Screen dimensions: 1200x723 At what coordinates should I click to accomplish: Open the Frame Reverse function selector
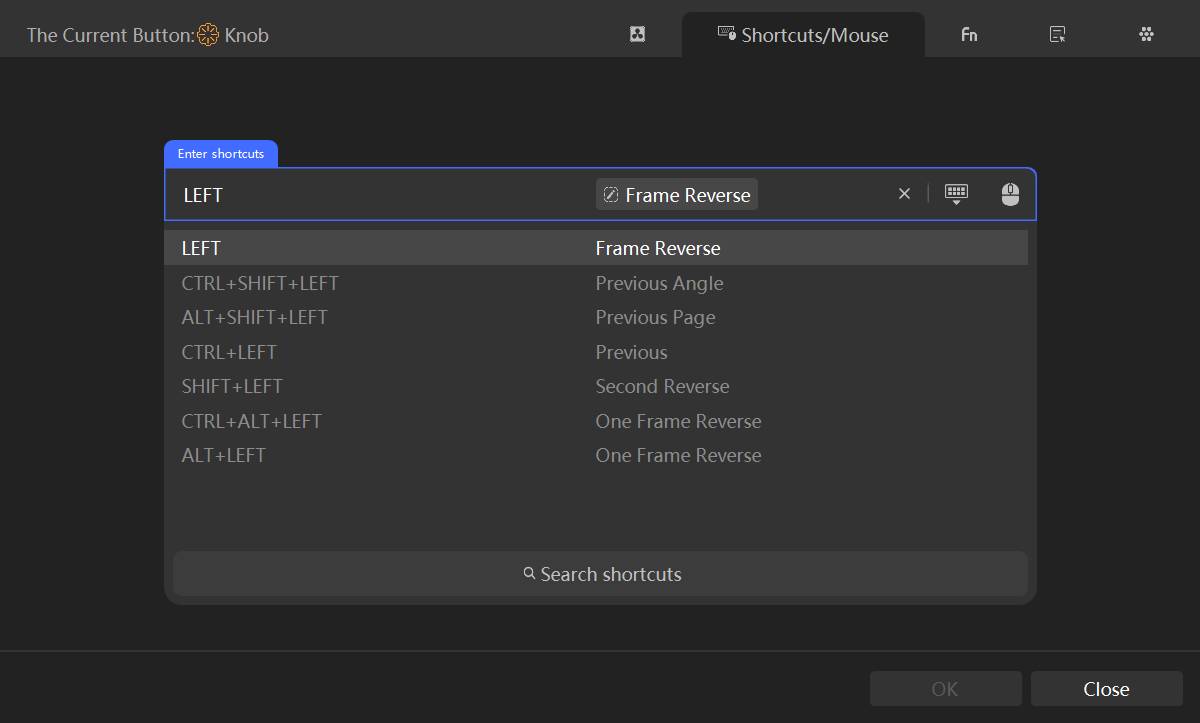point(676,194)
